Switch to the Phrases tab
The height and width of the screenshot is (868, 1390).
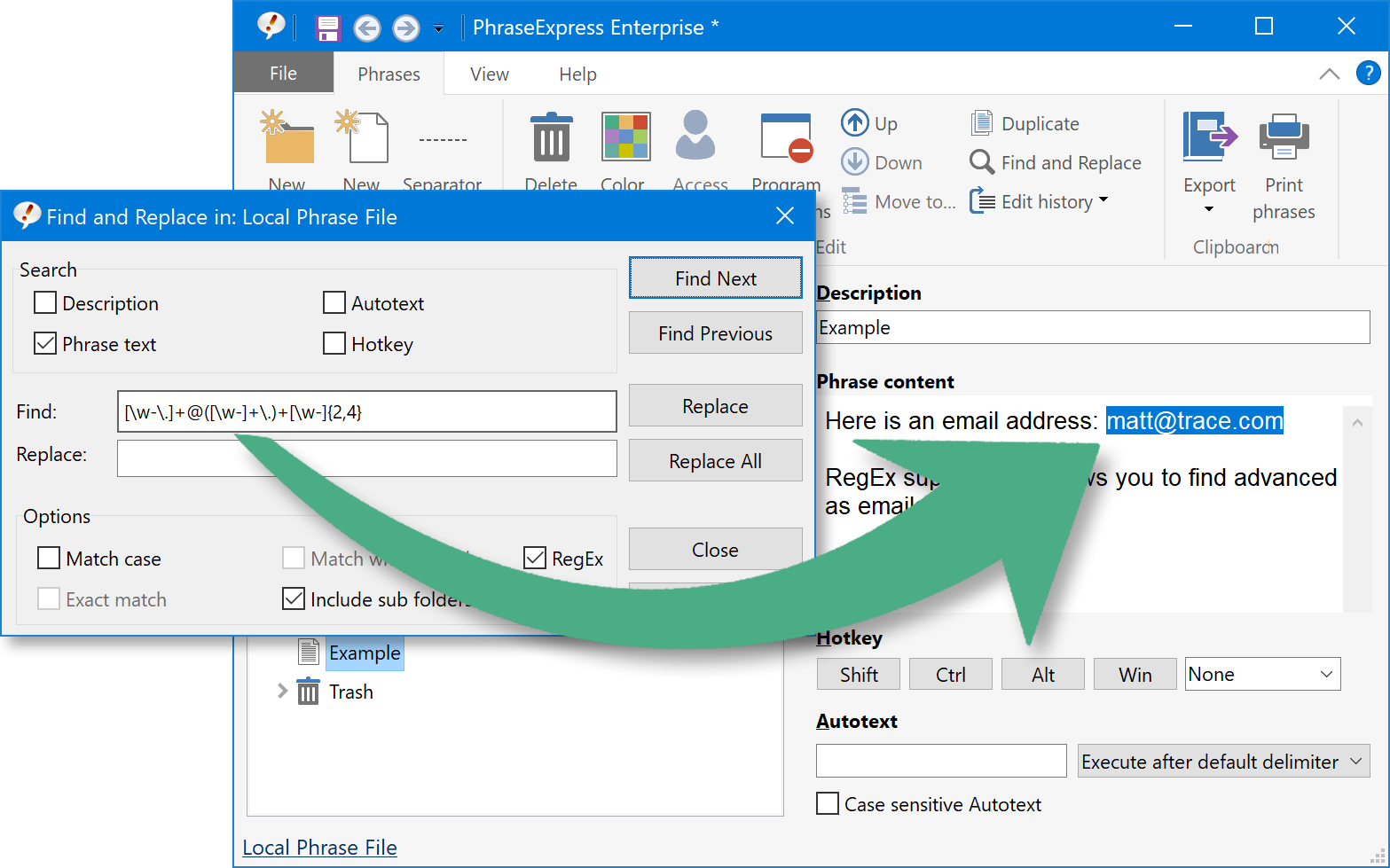(x=389, y=74)
